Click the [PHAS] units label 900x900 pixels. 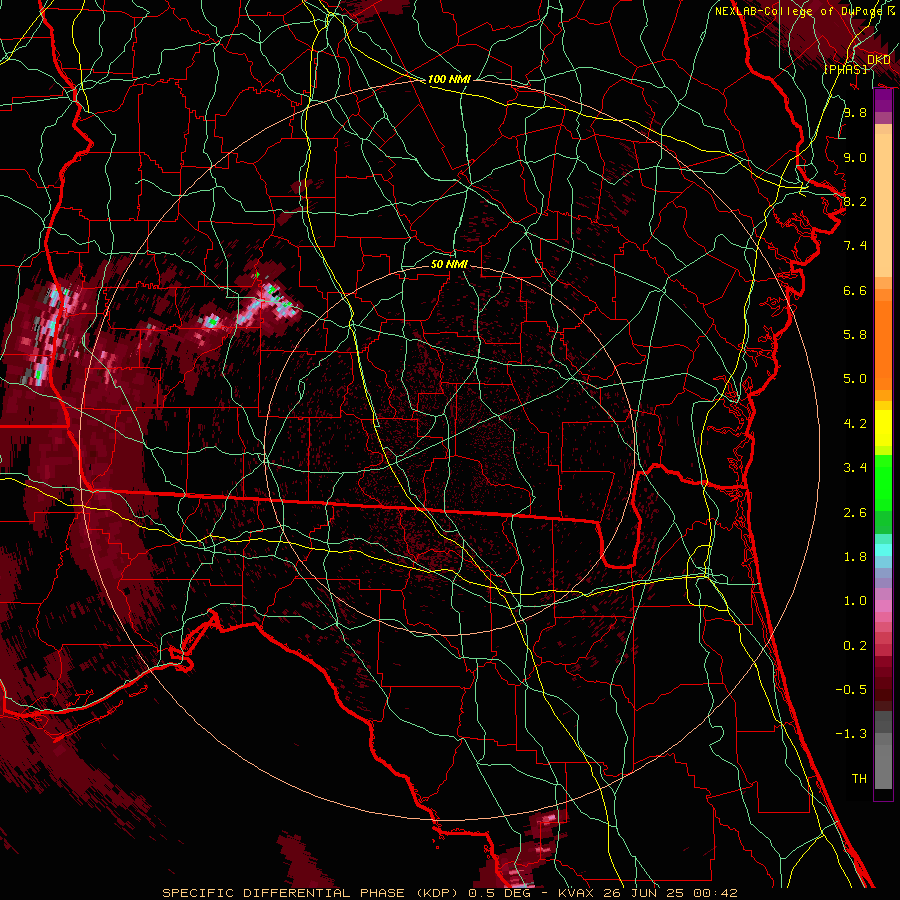pyautogui.click(x=845, y=69)
